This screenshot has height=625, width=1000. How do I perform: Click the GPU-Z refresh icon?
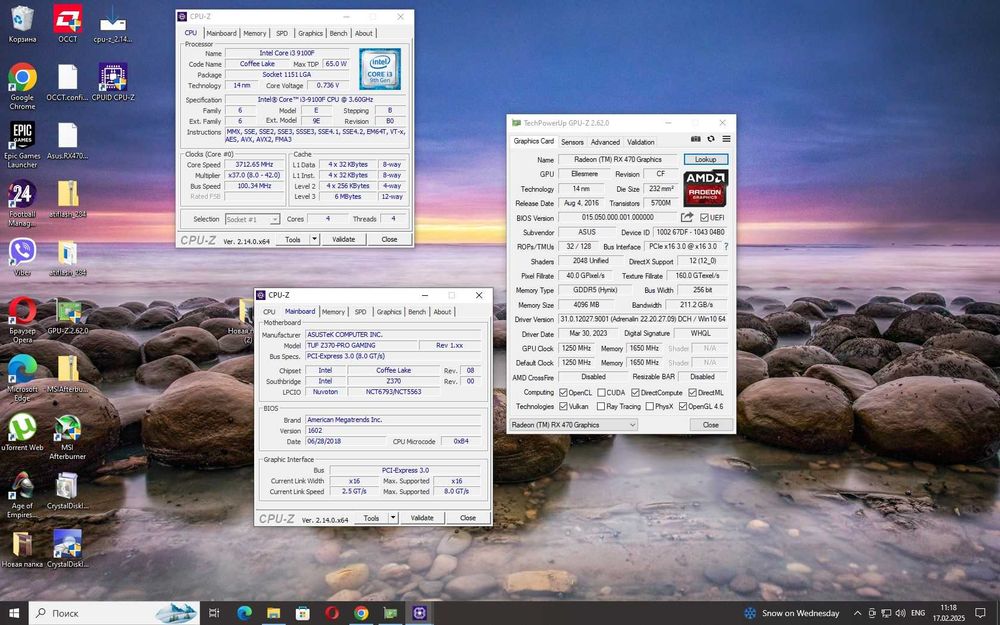pos(711,140)
